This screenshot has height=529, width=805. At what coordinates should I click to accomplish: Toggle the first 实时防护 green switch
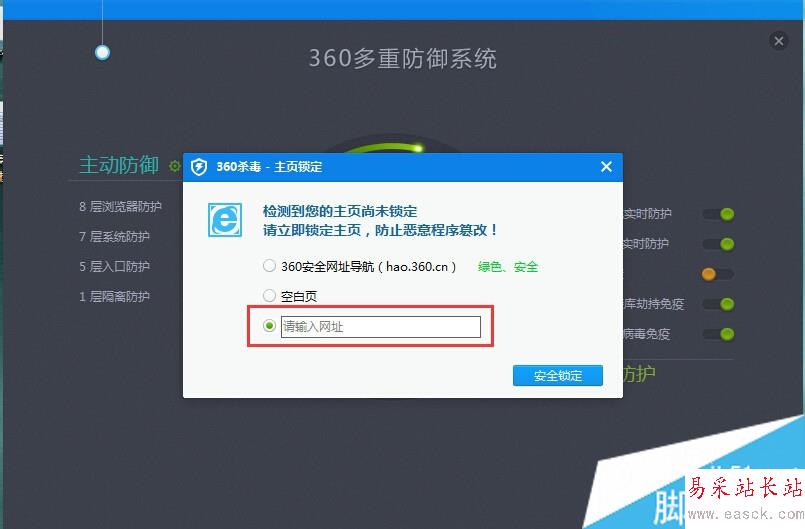click(719, 214)
